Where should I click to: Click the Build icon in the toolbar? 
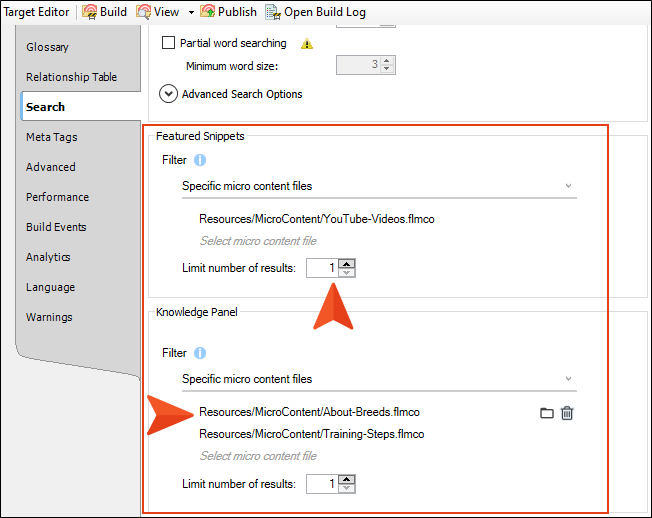[x=89, y=12]
